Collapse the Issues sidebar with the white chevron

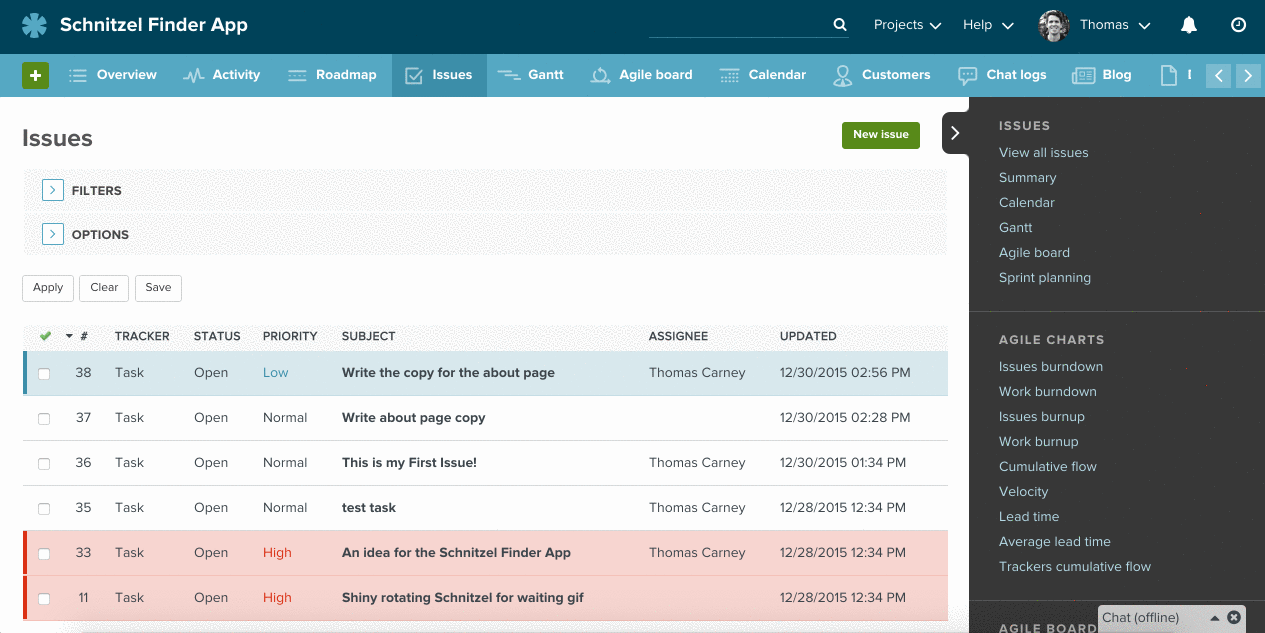(954, 131)
